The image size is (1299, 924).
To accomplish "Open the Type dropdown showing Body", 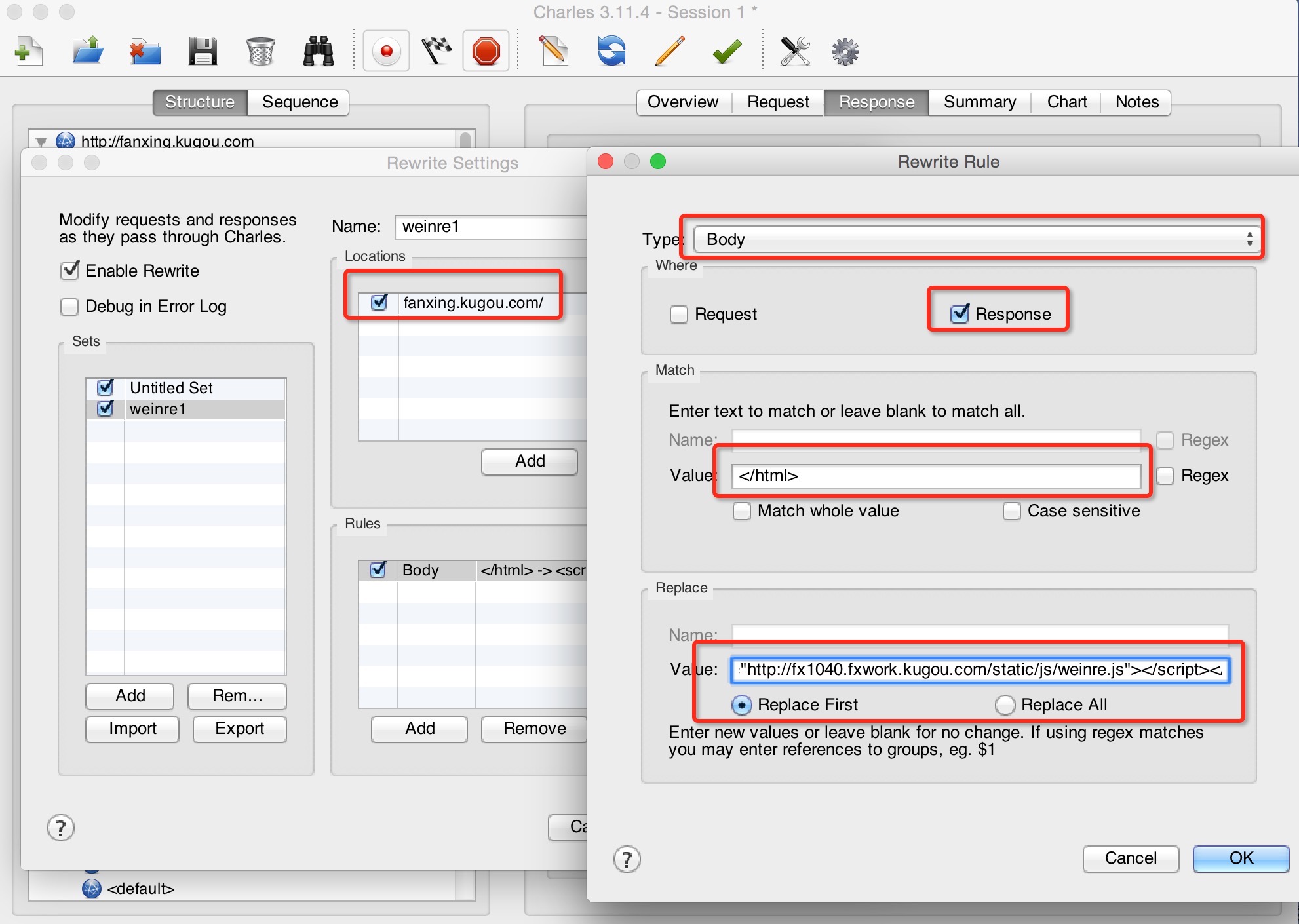I will click(x=977, y=239).
